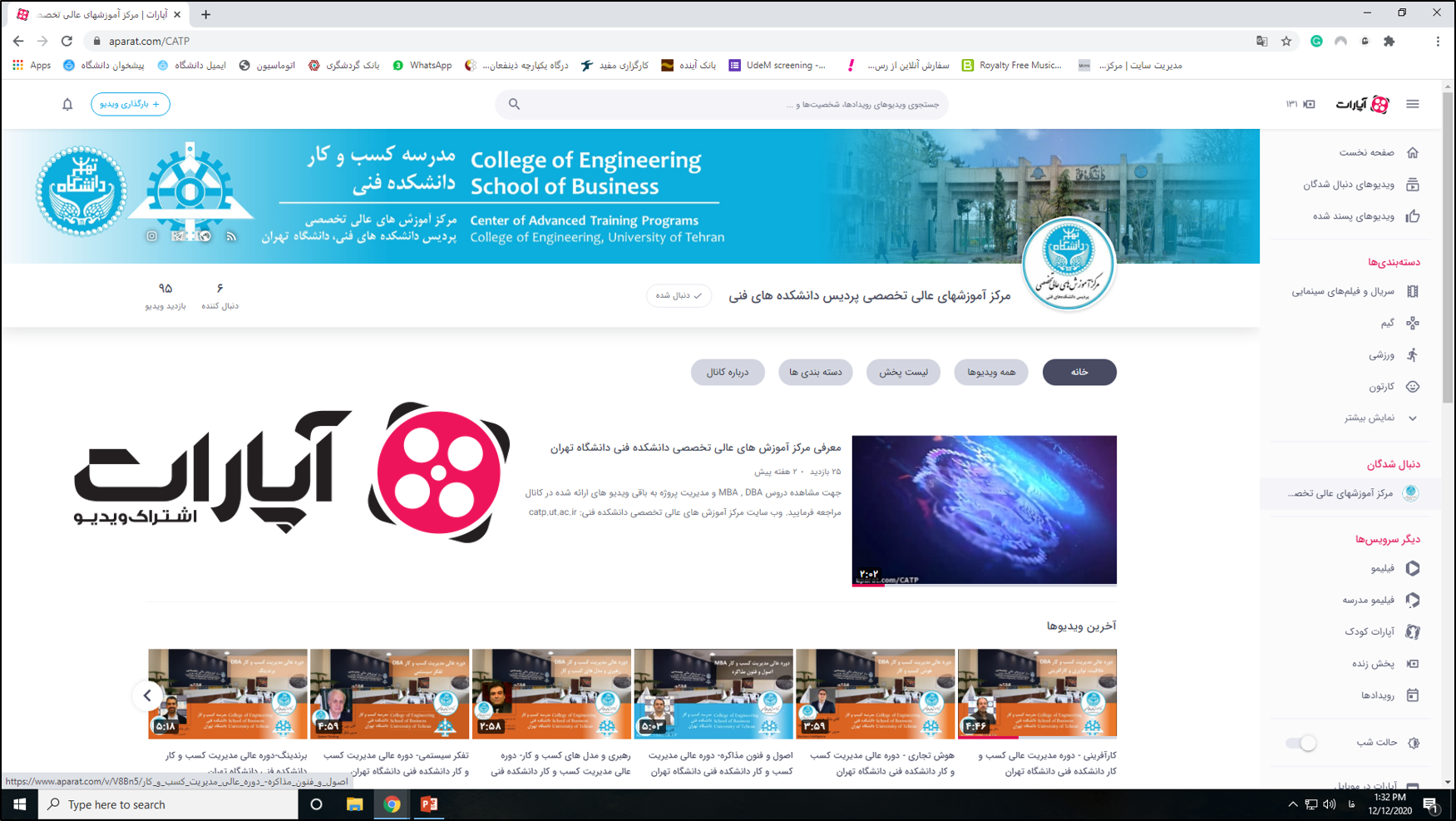This screenshot has width=1456, height=821.
Task: Select the همه ویدیوها tab
Action: [x=991, y=372]
